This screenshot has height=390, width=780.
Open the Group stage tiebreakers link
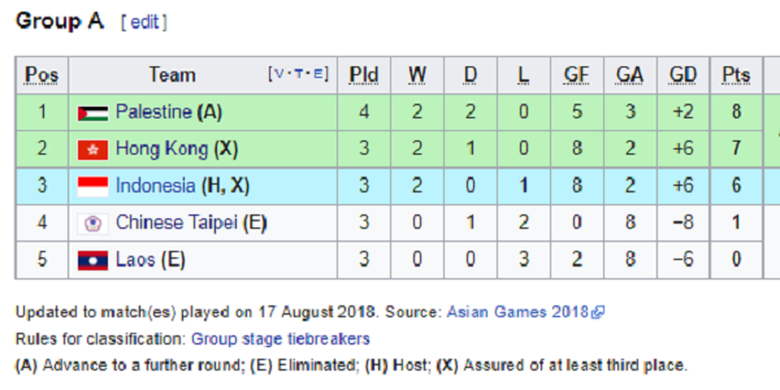tap(281, 339)
